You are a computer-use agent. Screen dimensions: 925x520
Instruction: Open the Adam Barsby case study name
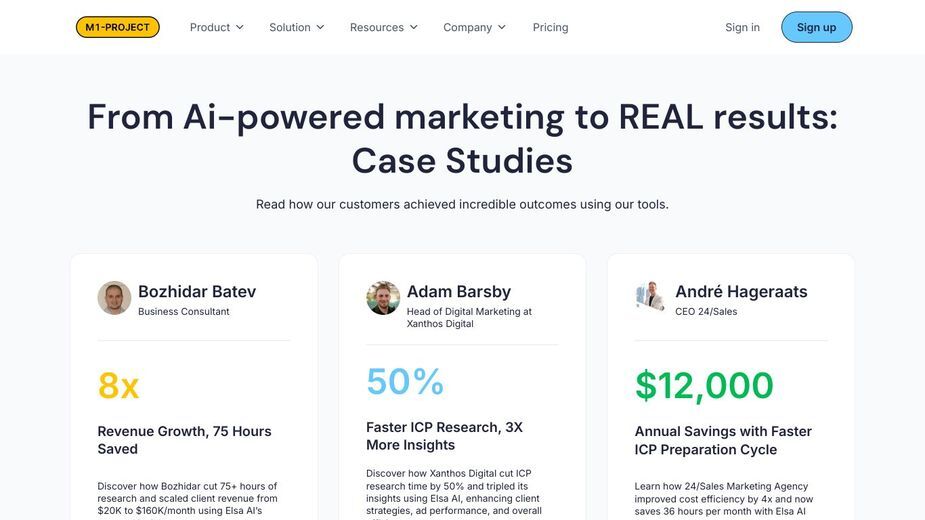pos(459,292)
